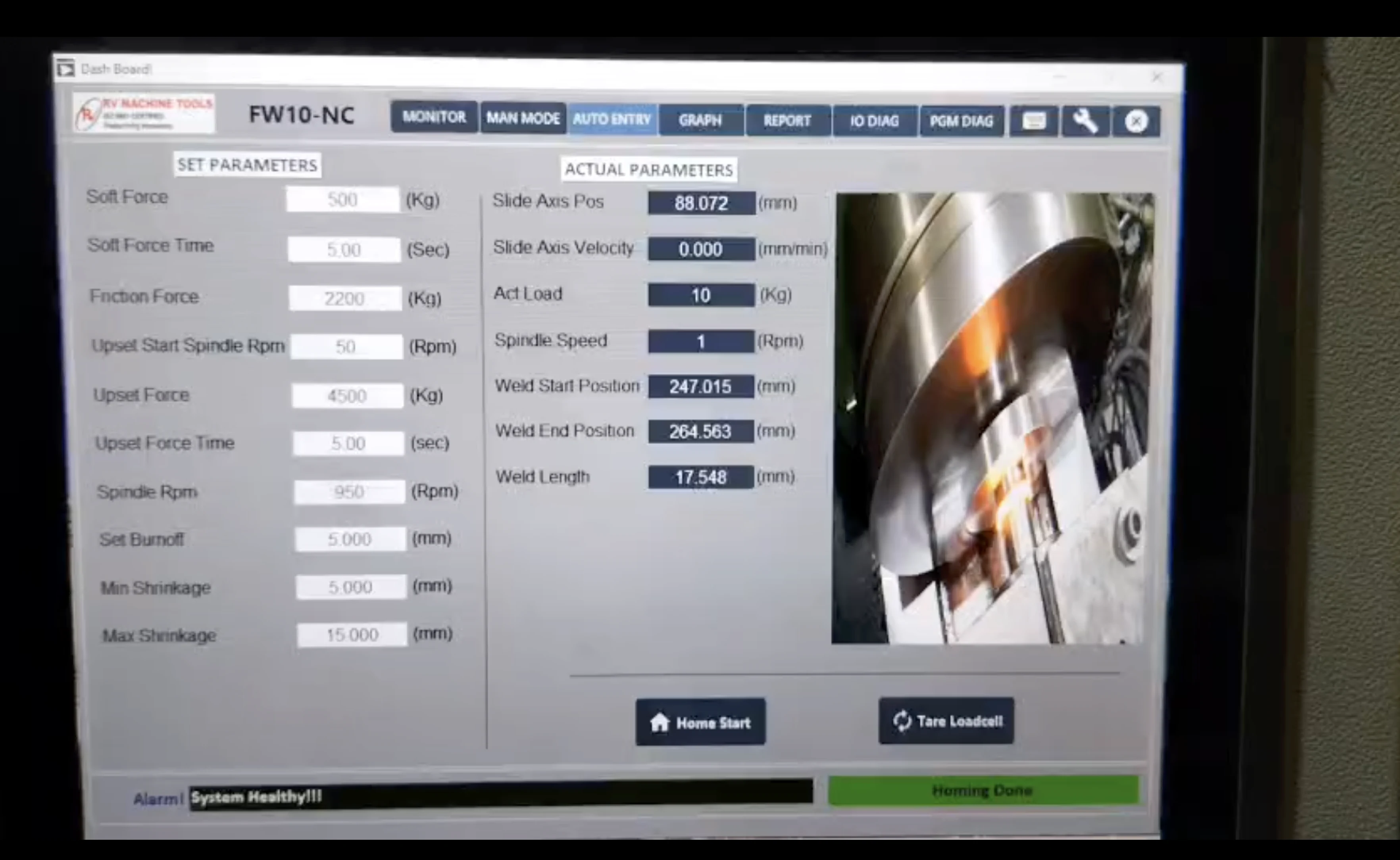Click the Max Shrinkage input field
The width and height of the screenshot is (1400, 860).
click(x=352, y=635)
